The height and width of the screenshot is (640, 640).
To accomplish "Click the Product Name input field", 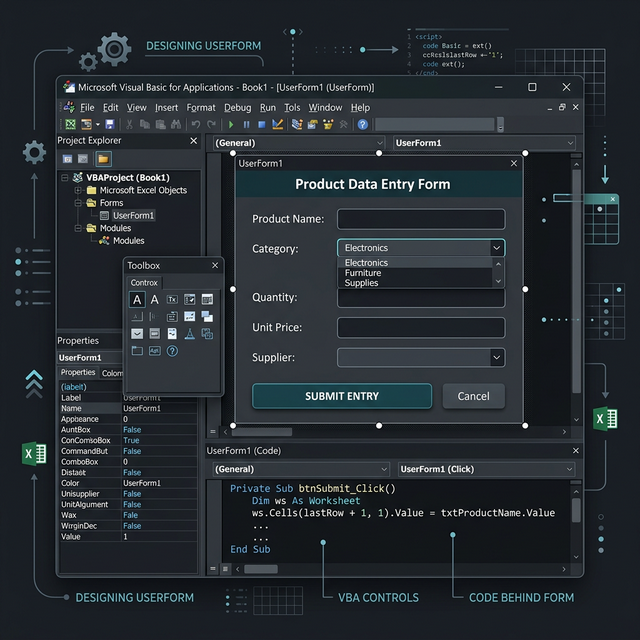I will 421,219.
